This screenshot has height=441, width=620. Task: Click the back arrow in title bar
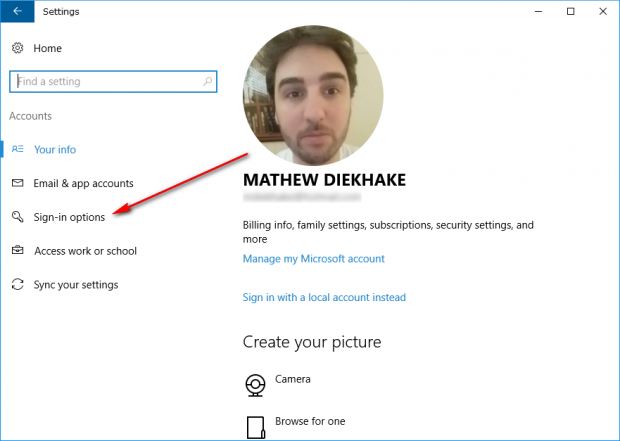click(x=17, y=11)
